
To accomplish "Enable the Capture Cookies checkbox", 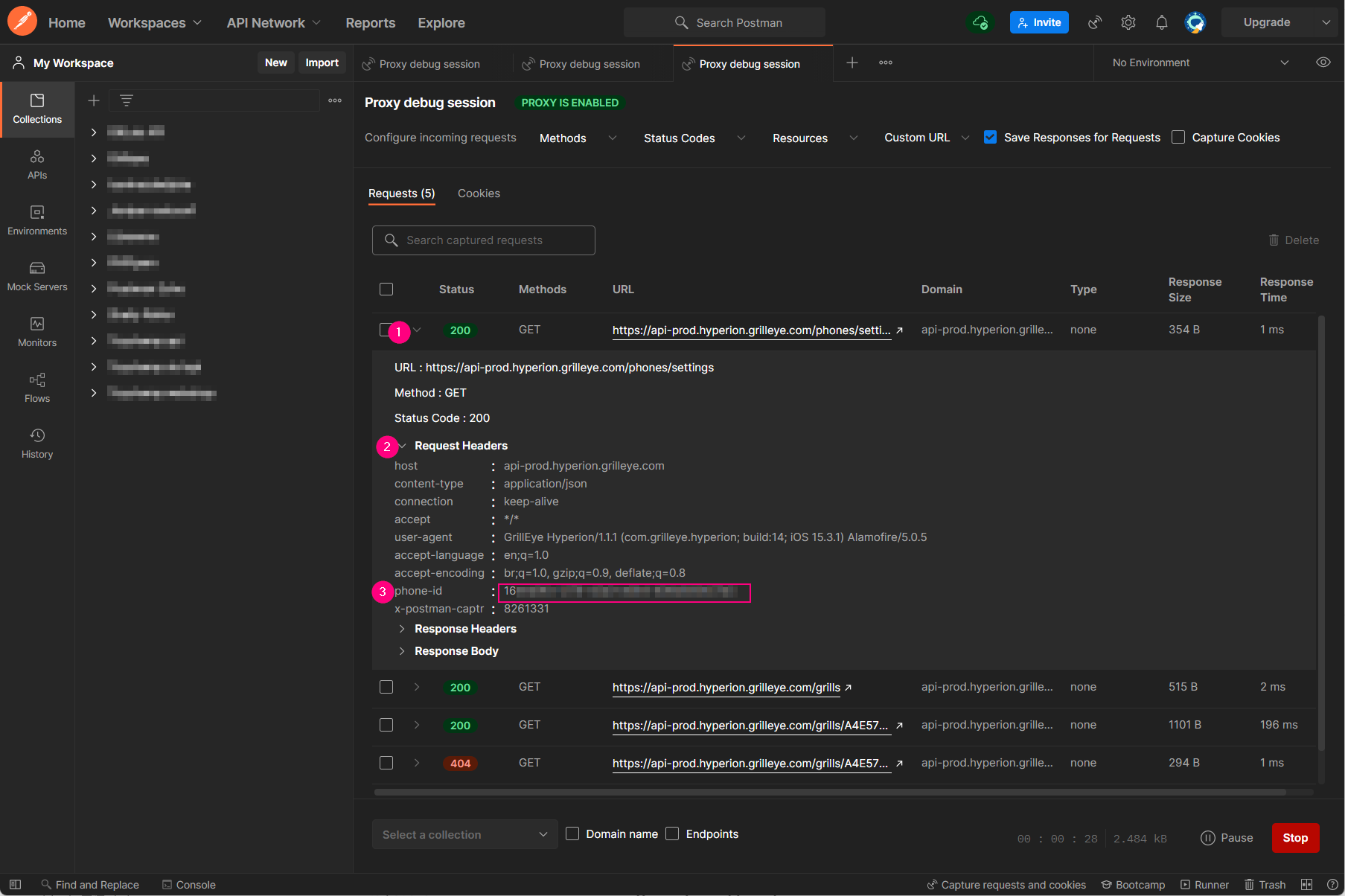I will (1178, 137).
